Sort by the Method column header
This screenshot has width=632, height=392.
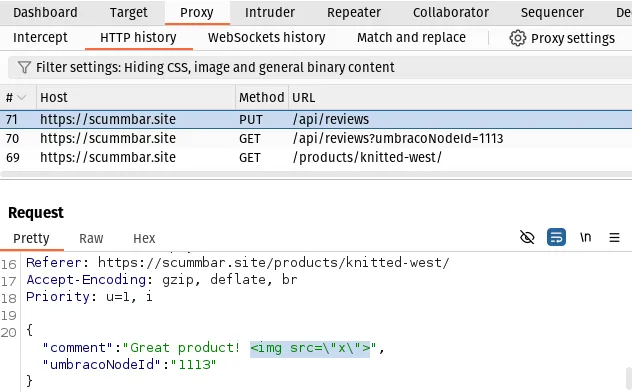262,97
